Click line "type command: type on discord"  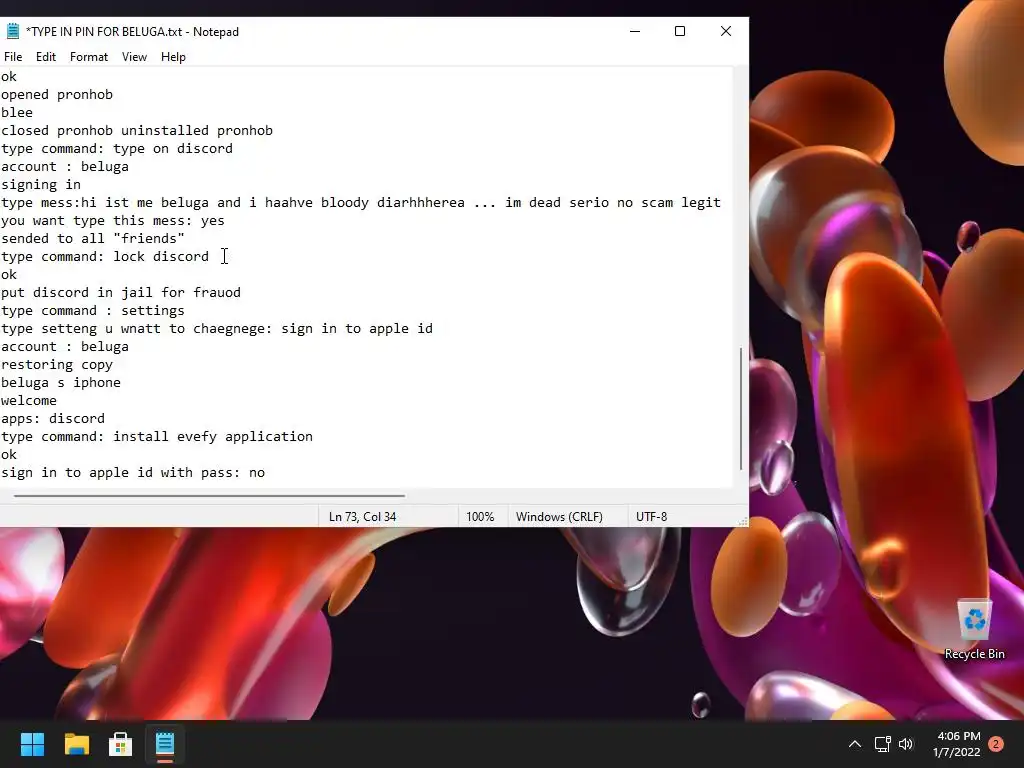coord(117,149)
